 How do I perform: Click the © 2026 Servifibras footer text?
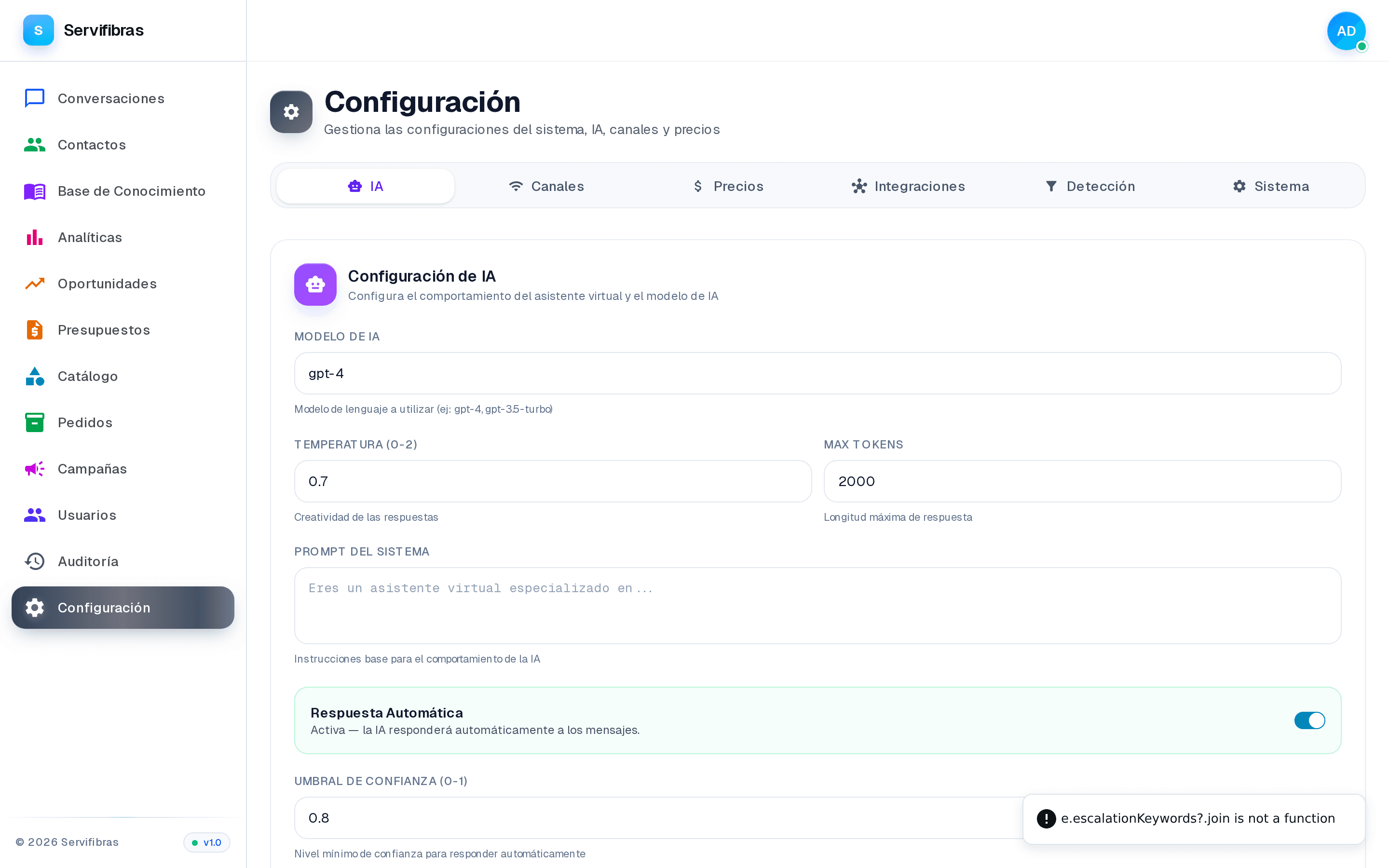pyautogui.click(x=67, y=842)
